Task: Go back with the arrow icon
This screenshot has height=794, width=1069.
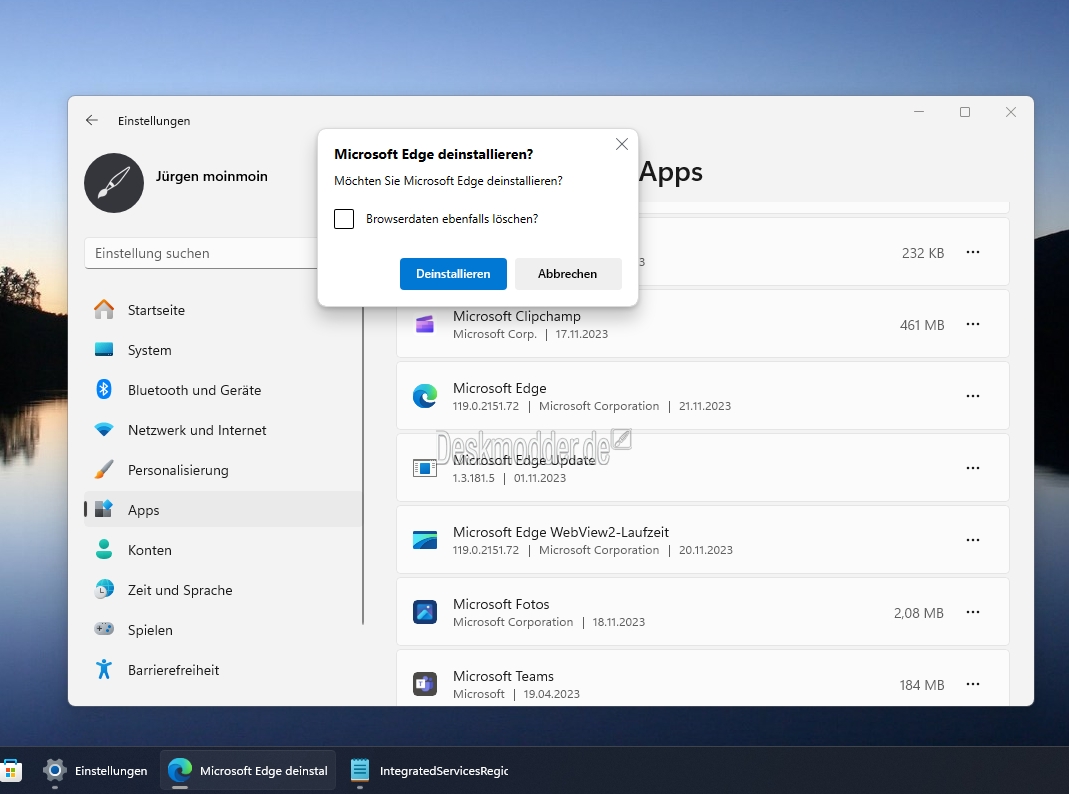Action: pos(91,121)
